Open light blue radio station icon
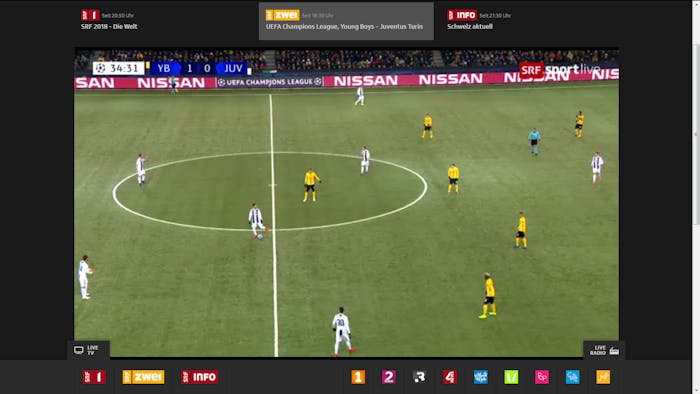 click(572, 377)
